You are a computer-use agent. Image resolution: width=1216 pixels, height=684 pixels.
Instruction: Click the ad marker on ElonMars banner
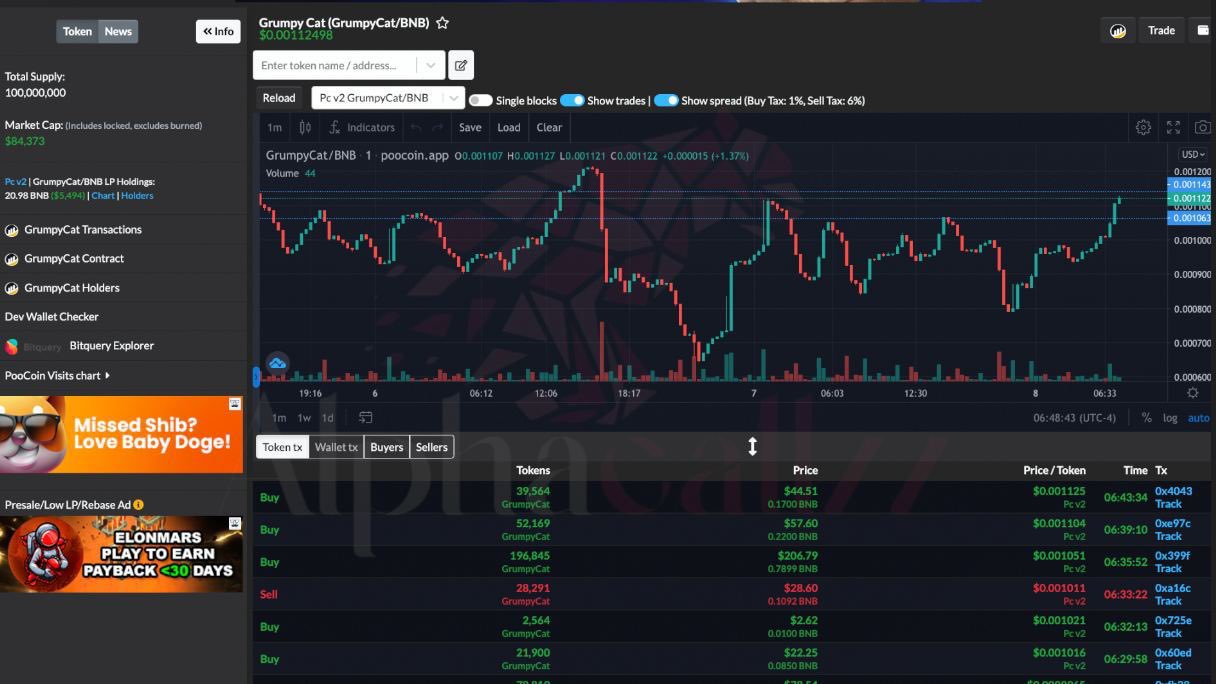point(235,523)
